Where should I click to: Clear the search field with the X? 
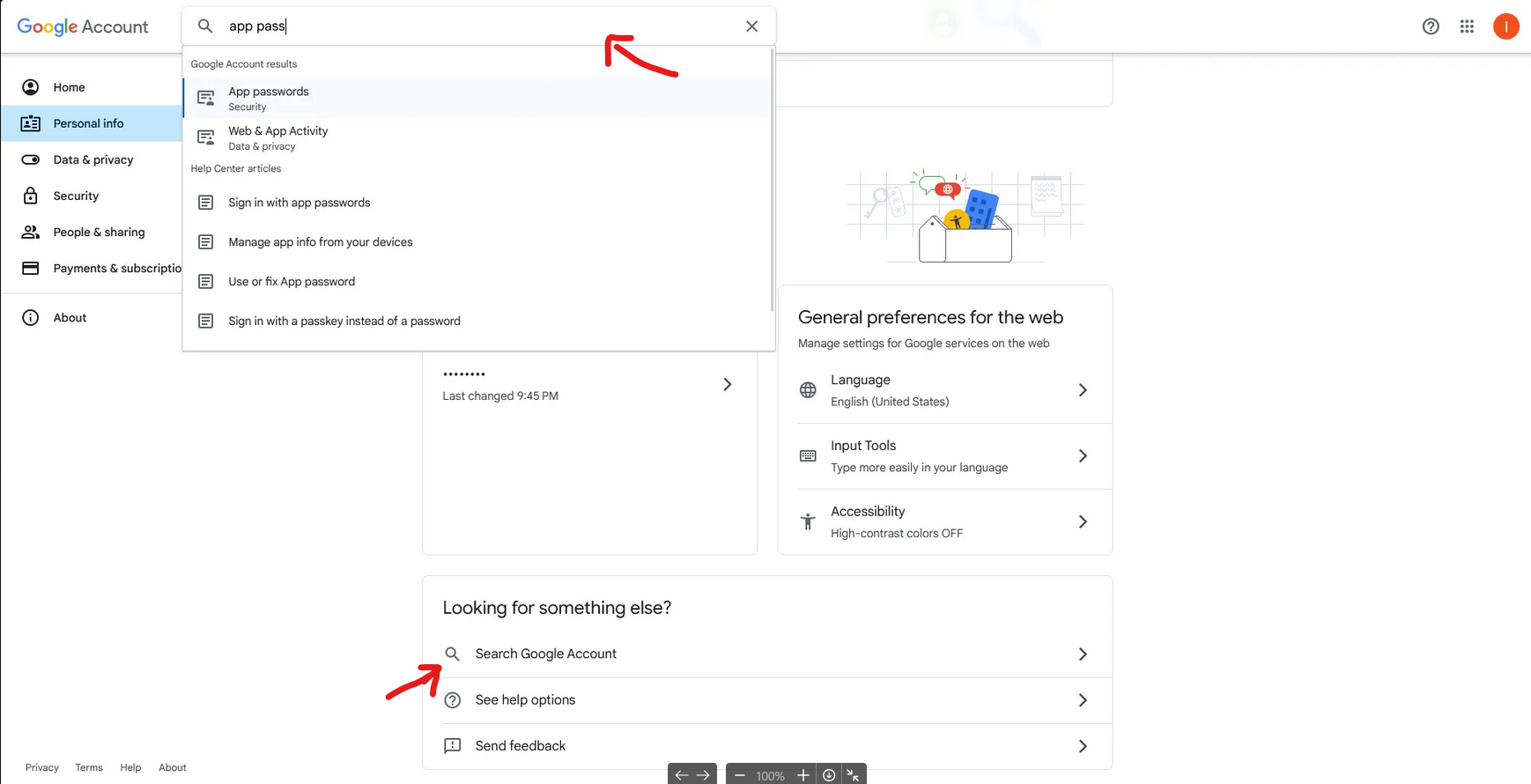(x=751, y=26)
